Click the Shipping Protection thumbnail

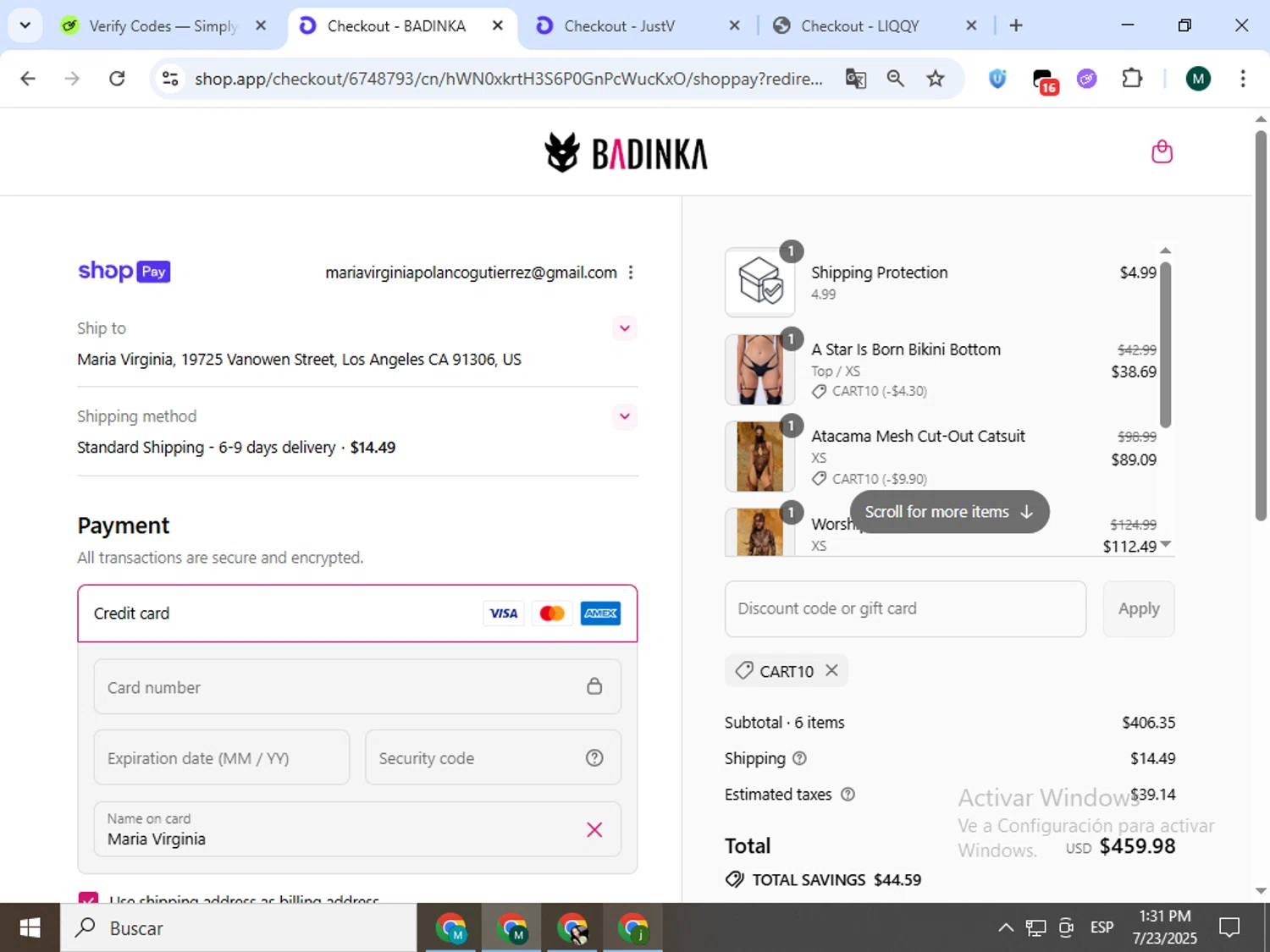point(760,283)
